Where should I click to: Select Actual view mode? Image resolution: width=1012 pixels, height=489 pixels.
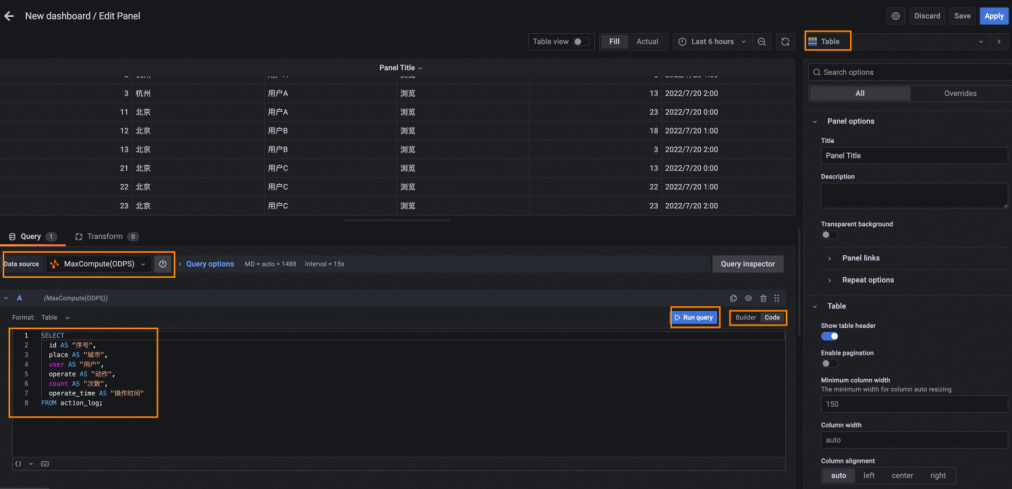pos(647,41)
